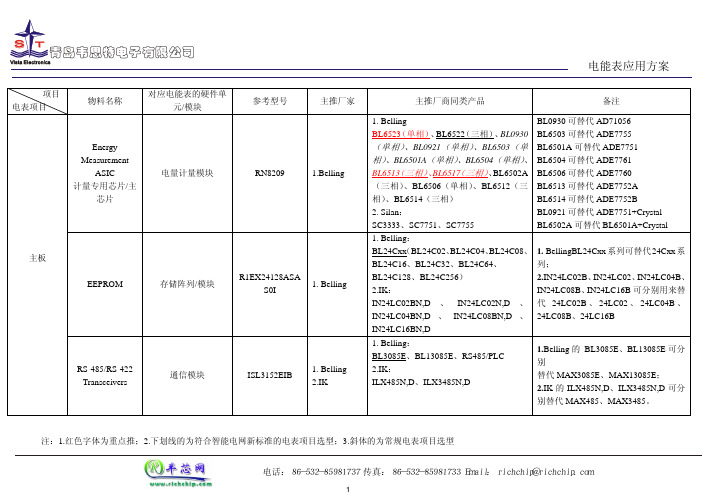702x496 pixels.
Task: Click the underlined BL6522 (三相) product
Action: (x=465, y=134)
